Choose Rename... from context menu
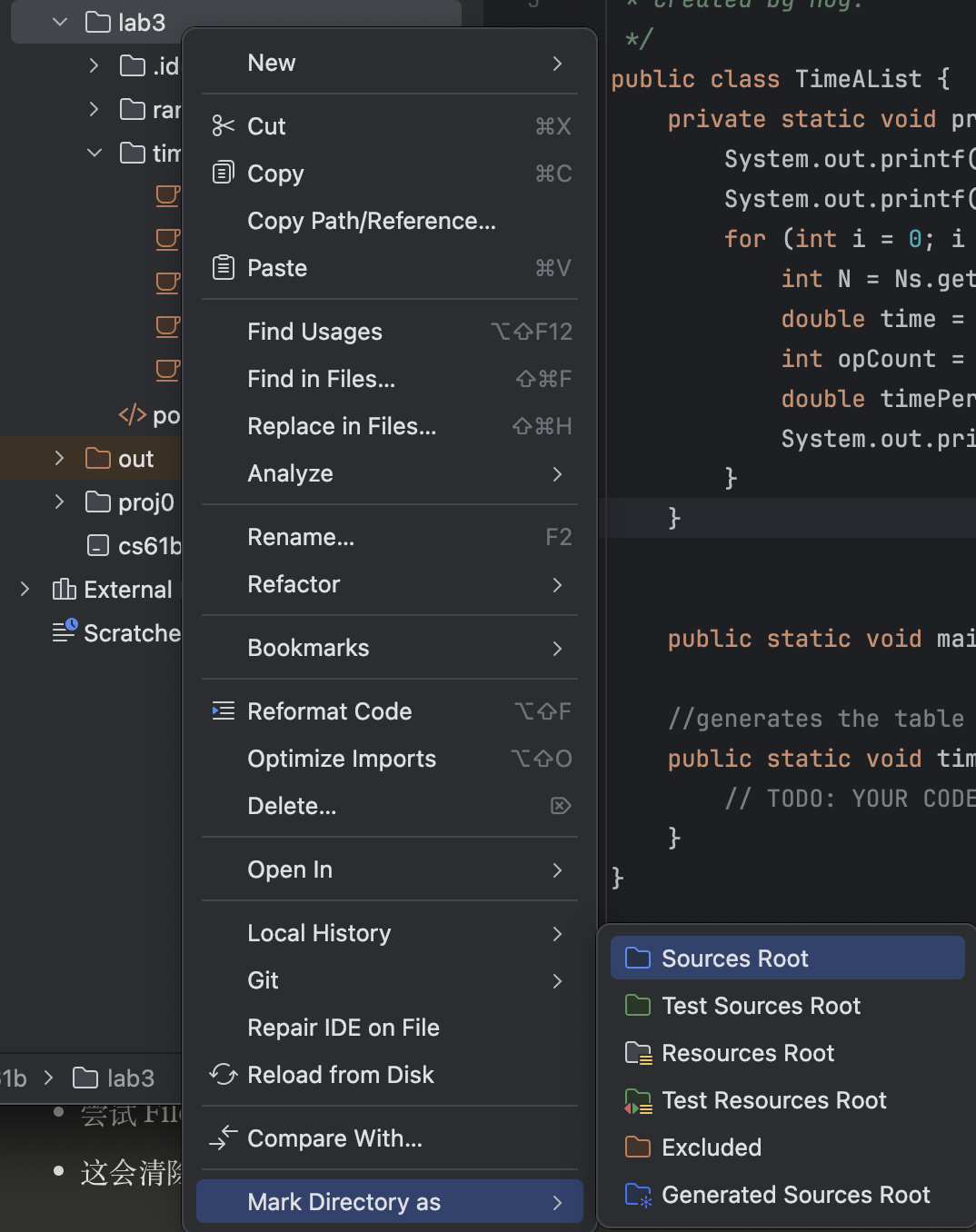The image size is (976, 1232). click(301, 537)
